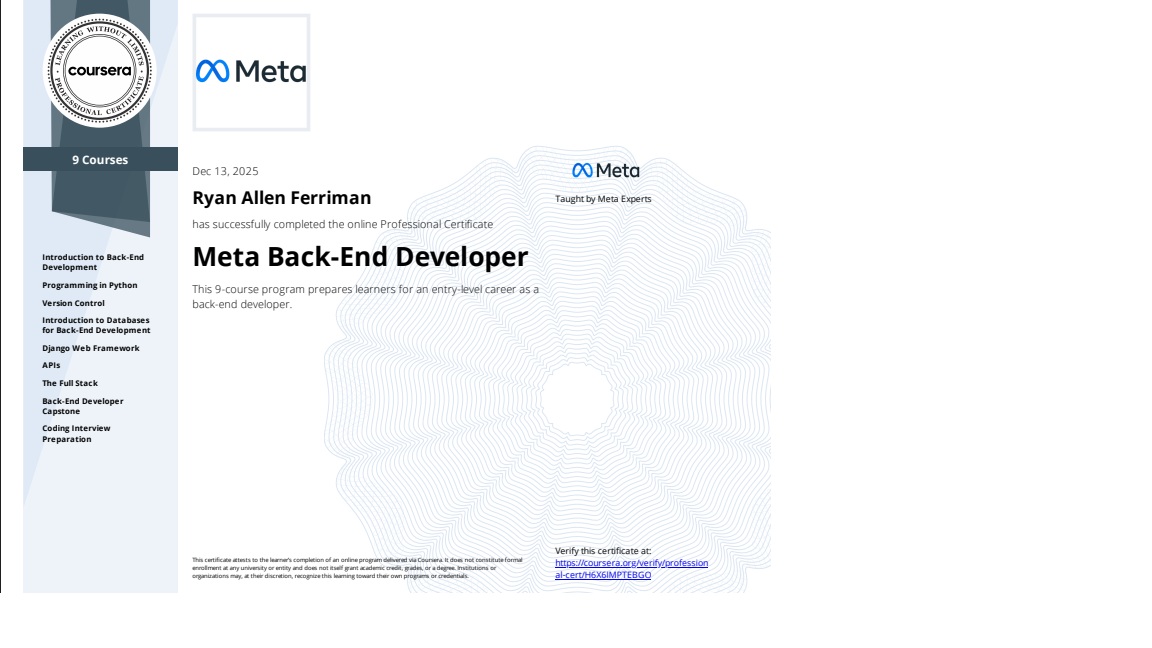Click 'Programming in Python' course
Image resolution: width=1152 pixels, height=648 pixels.
(x=90, y=285)
